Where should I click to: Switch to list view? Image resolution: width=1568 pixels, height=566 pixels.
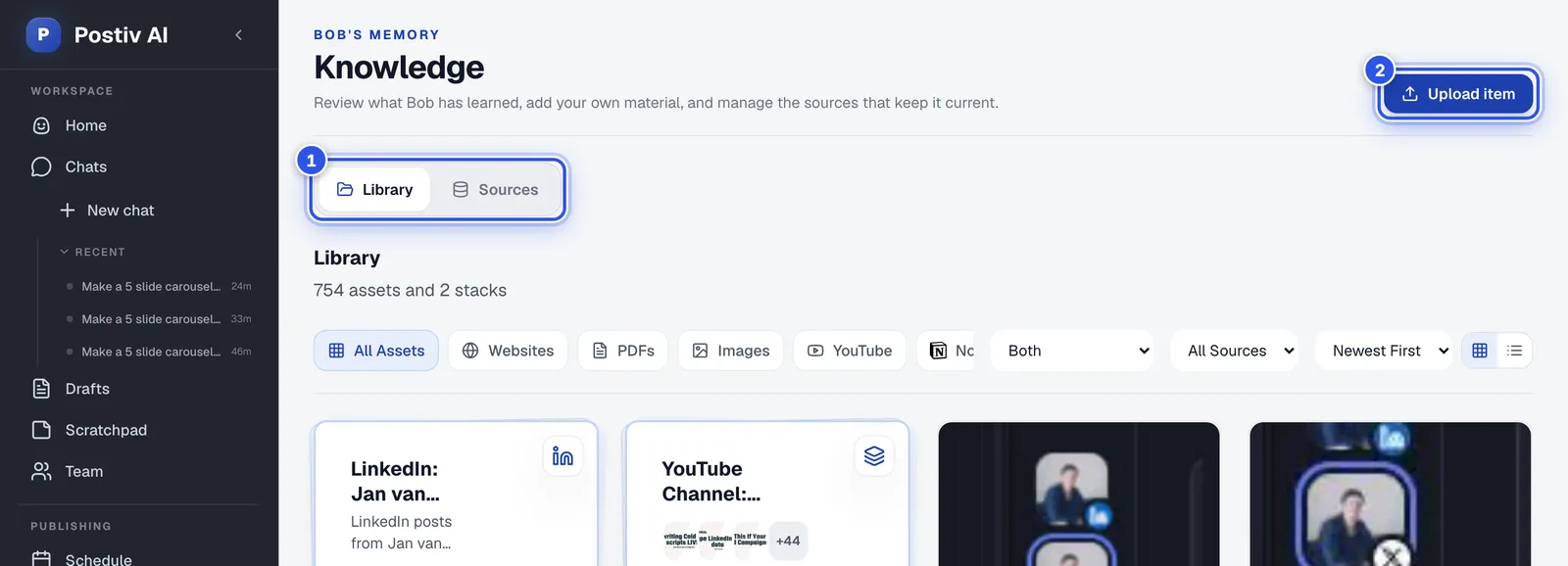tap(1515, 351)
